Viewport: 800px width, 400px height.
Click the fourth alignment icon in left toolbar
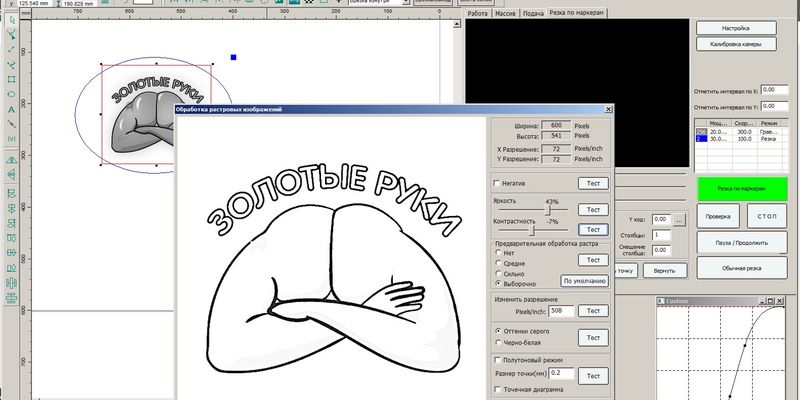coord(11,238)
